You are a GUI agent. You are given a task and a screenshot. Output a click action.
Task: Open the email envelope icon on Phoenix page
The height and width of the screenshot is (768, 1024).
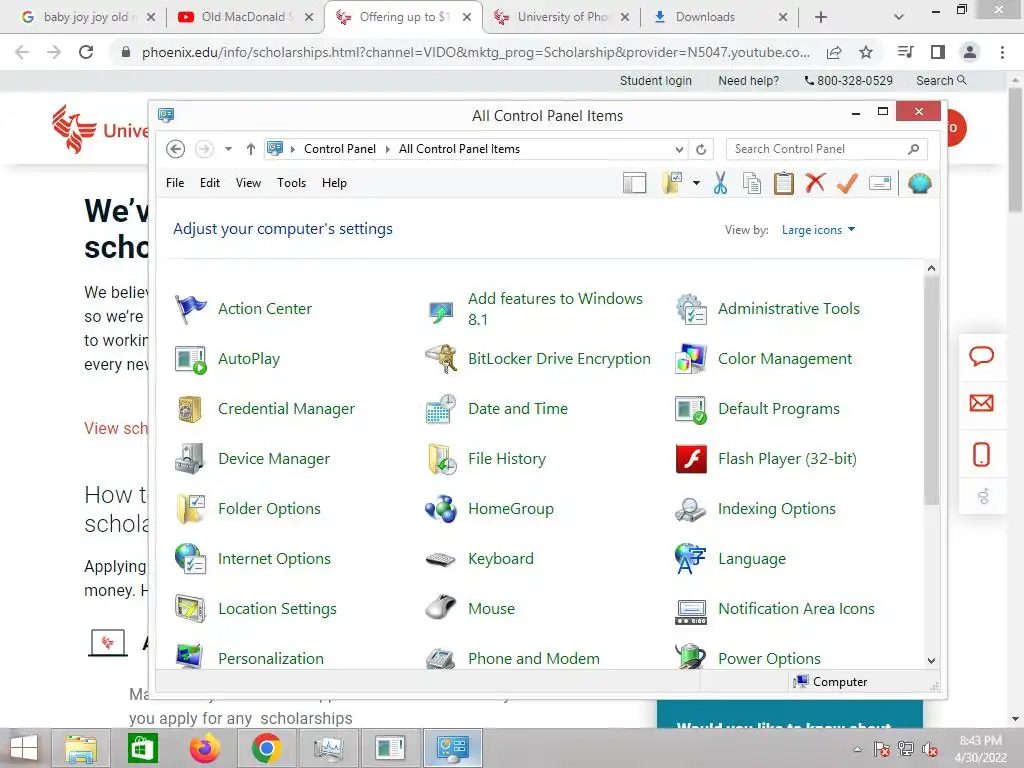pyautogui.click(x=982, y=403)
